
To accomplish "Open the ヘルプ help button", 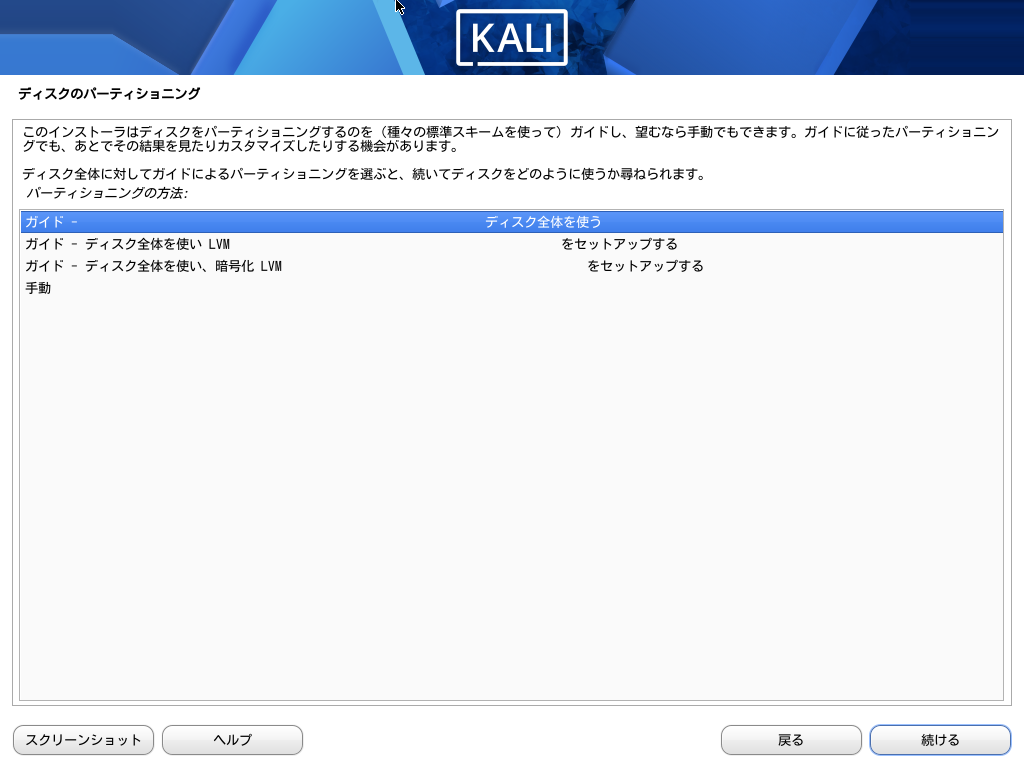I will 232,740.
